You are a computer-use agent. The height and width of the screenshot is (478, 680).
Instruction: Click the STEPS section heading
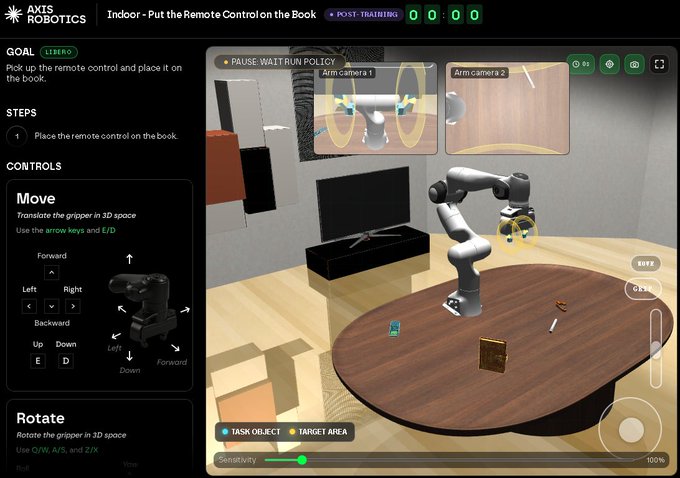coord(21,113)
